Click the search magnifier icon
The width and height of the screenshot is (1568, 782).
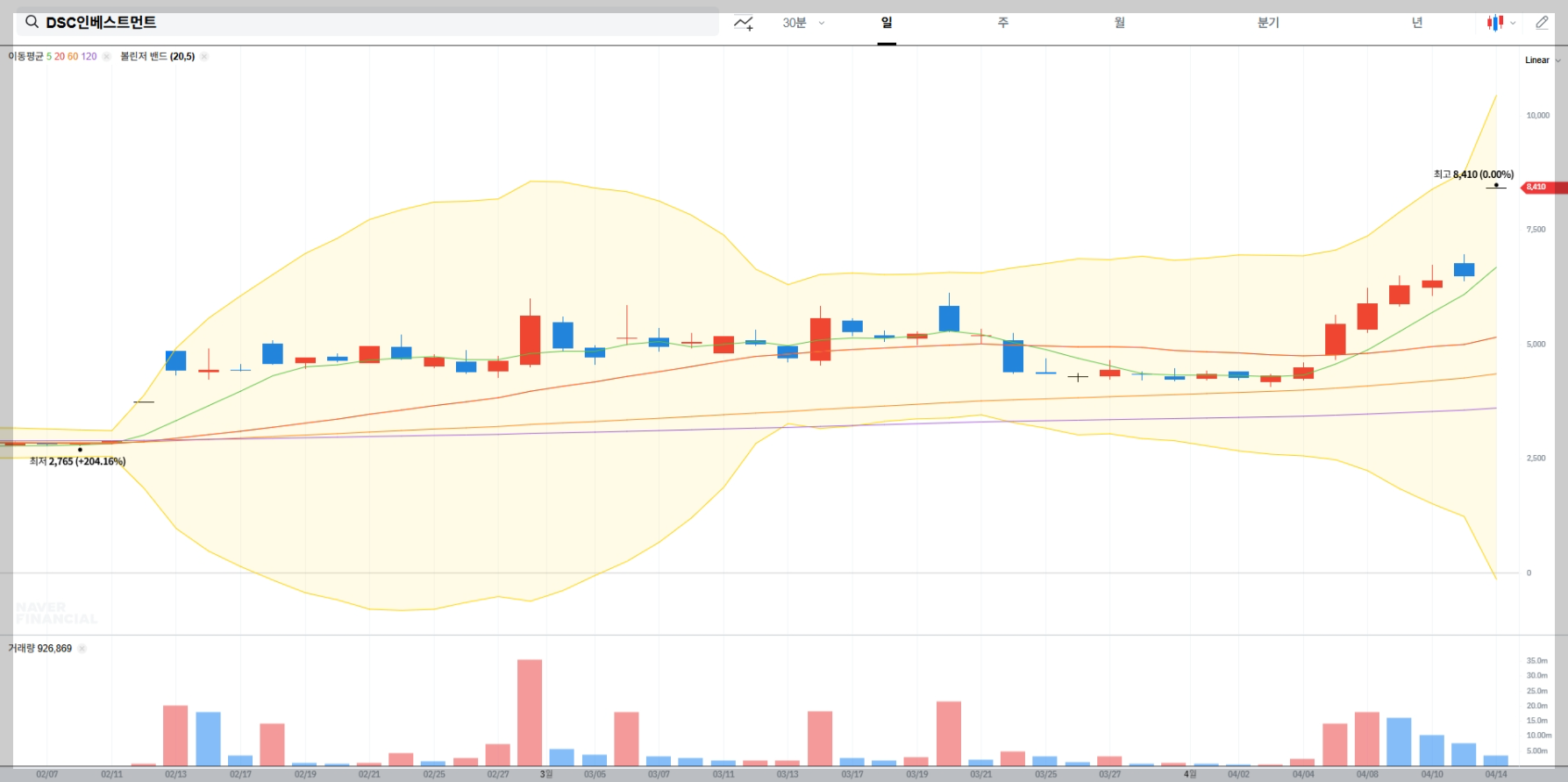pos(32,22)
